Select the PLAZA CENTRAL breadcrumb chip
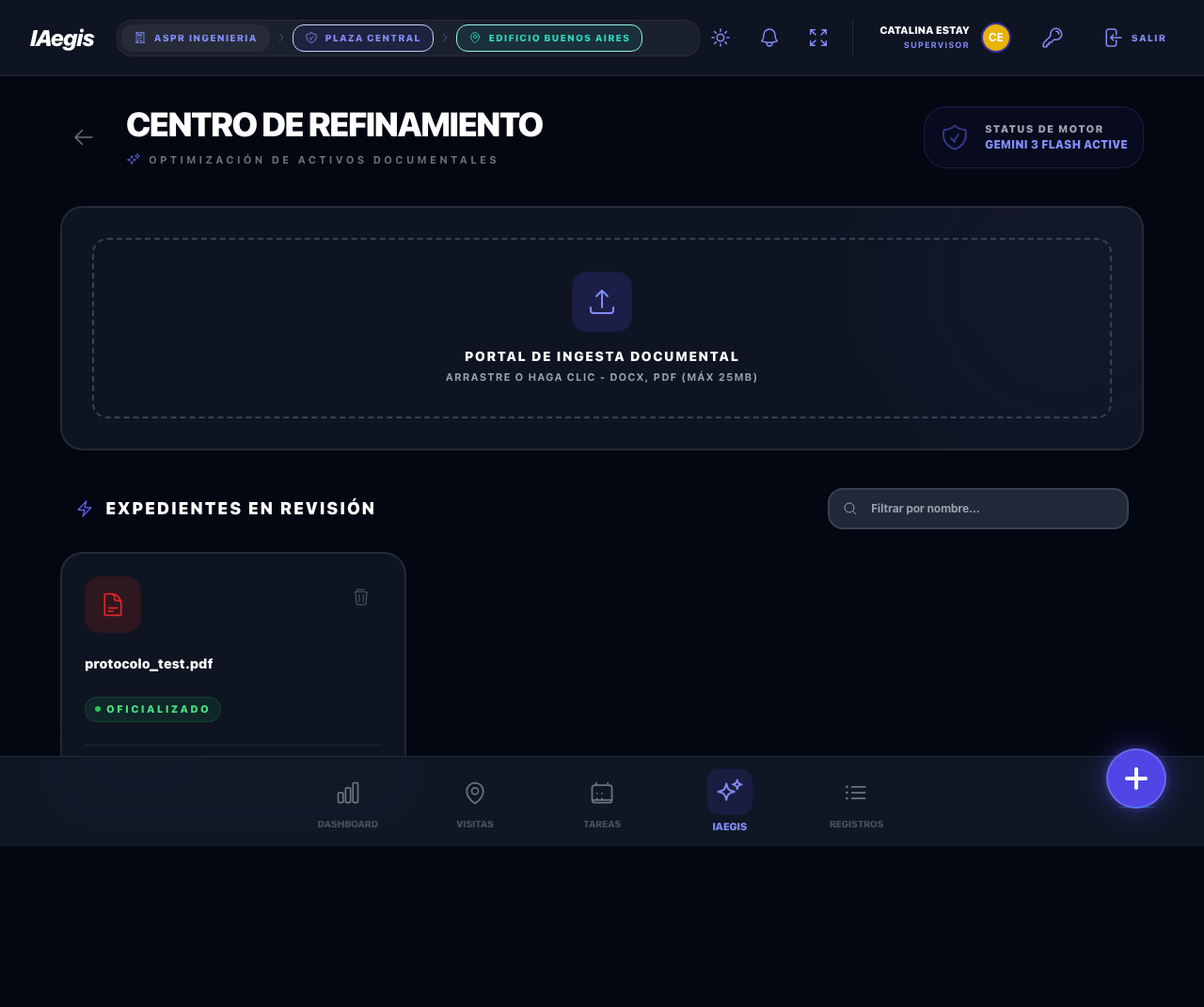The height and width of the screenshot is (1007, 1204). coord(362,38)
